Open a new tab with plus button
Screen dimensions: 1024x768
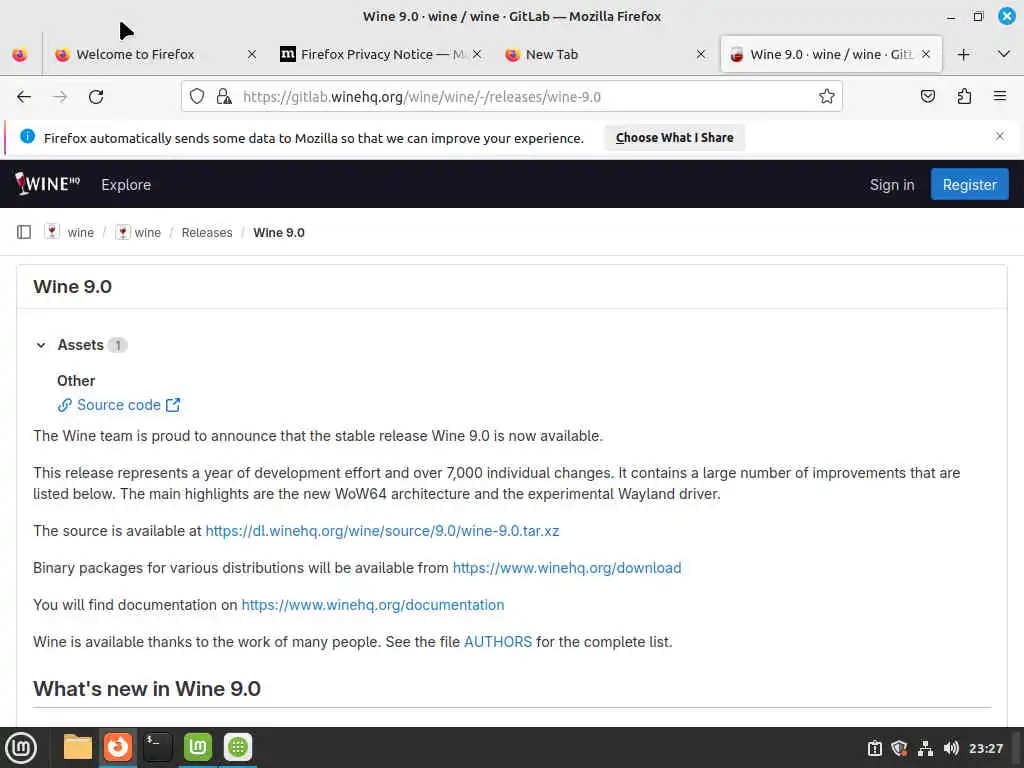point(963,55)
